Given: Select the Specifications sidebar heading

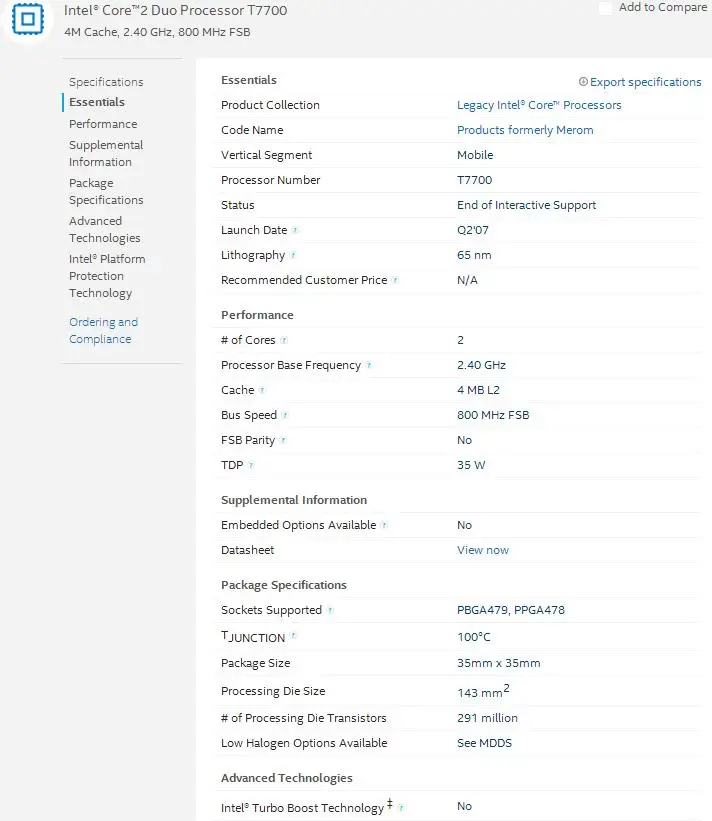Looking at the screenshot, I should [106, 82].
